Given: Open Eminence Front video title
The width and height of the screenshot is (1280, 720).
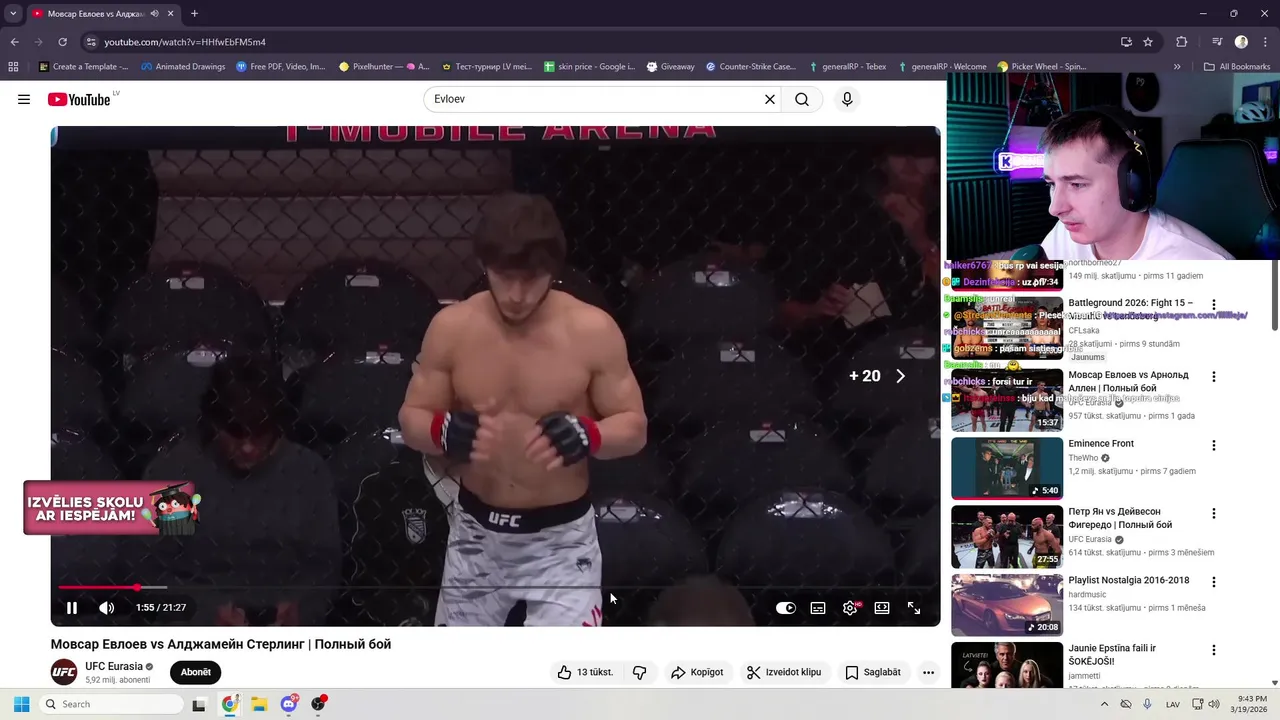Looking at the screenshot, I should click(x=1101, y=444).
